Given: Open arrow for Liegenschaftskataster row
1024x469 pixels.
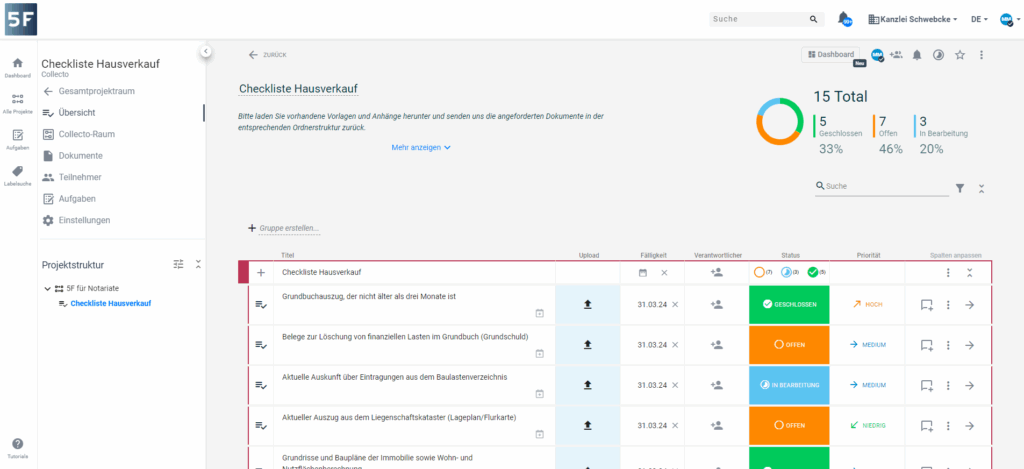Looking at the screenshot, I should (x=969, y=425).
